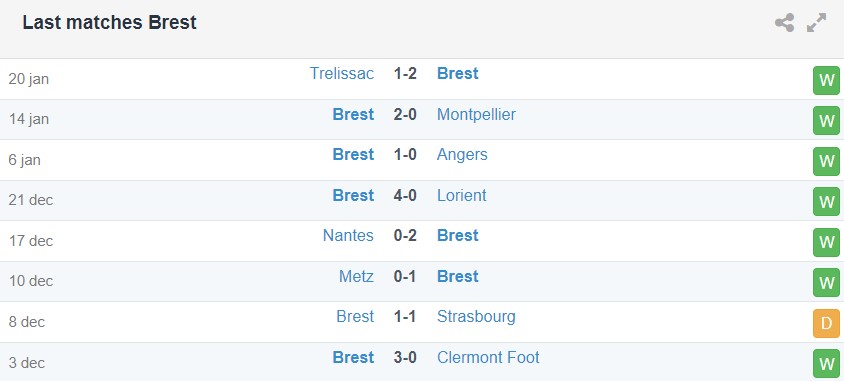Screen dimensions: 844x381
Task: Click the W badge for Clermont Foot match
Action: point(826,364)
